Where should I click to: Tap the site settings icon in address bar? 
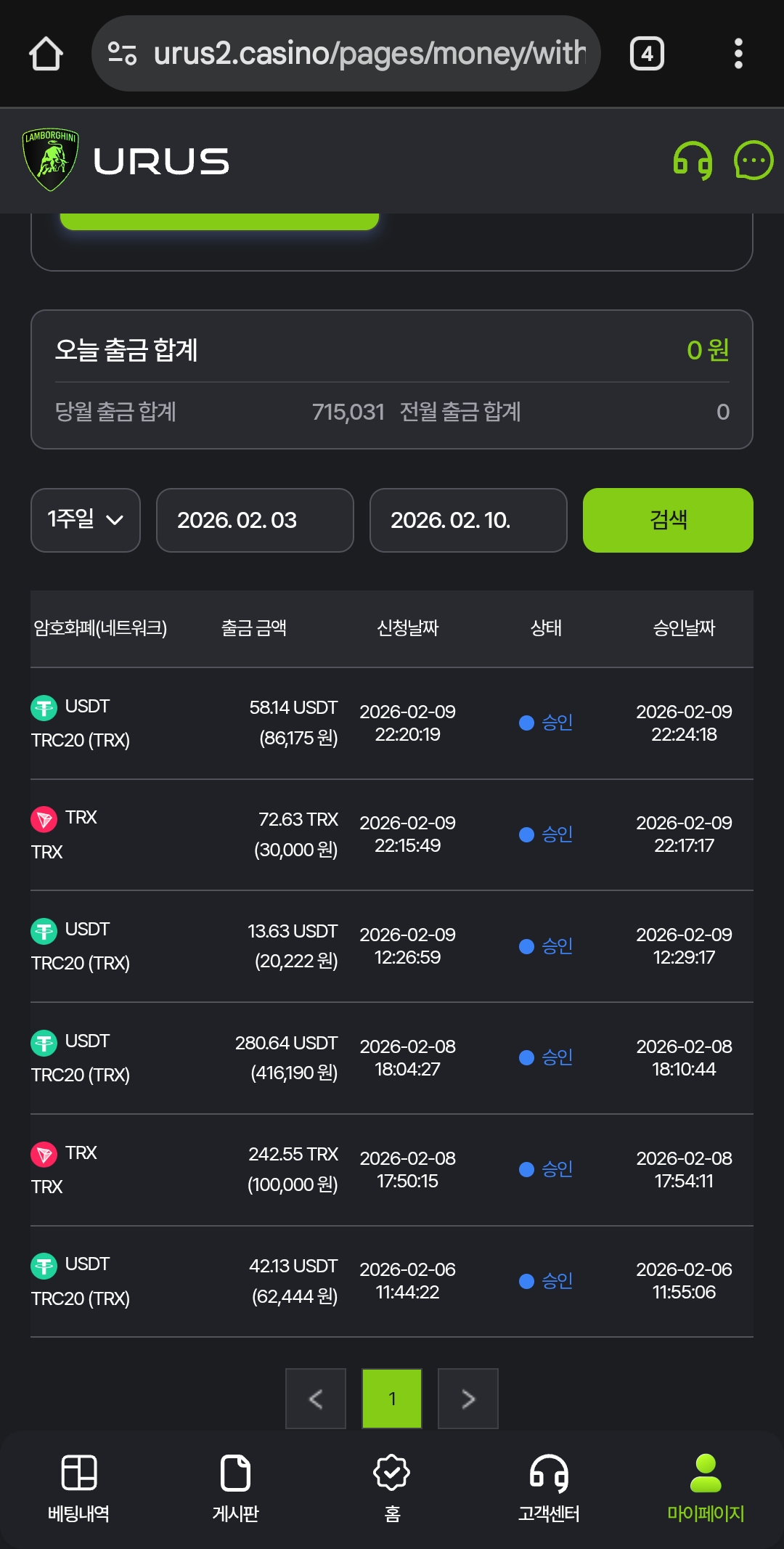[x=122, y=54]
